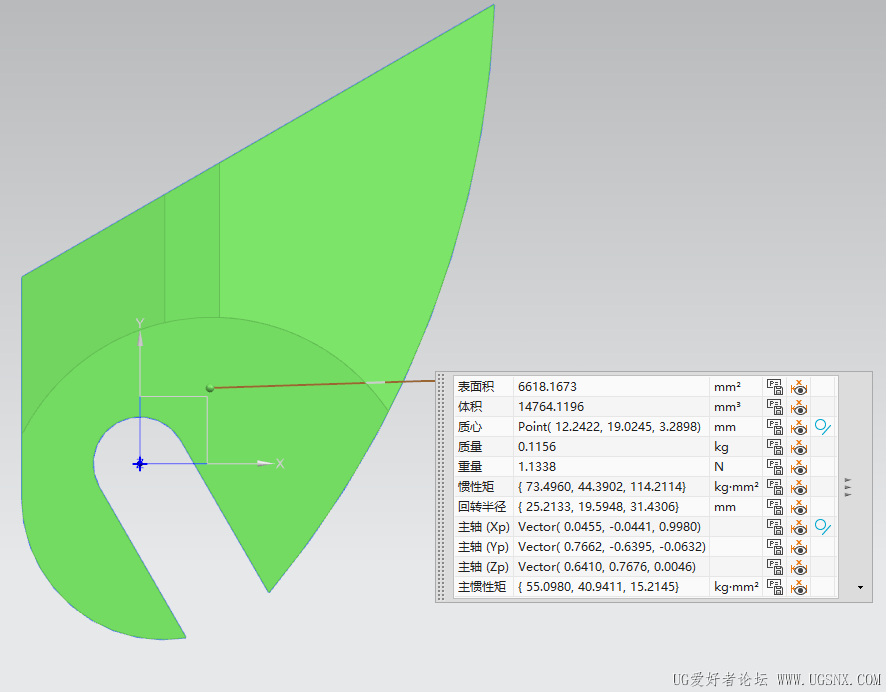
Task: Click the save-to-expression icon in 主惯性矩 row
Action: point(774,587)
